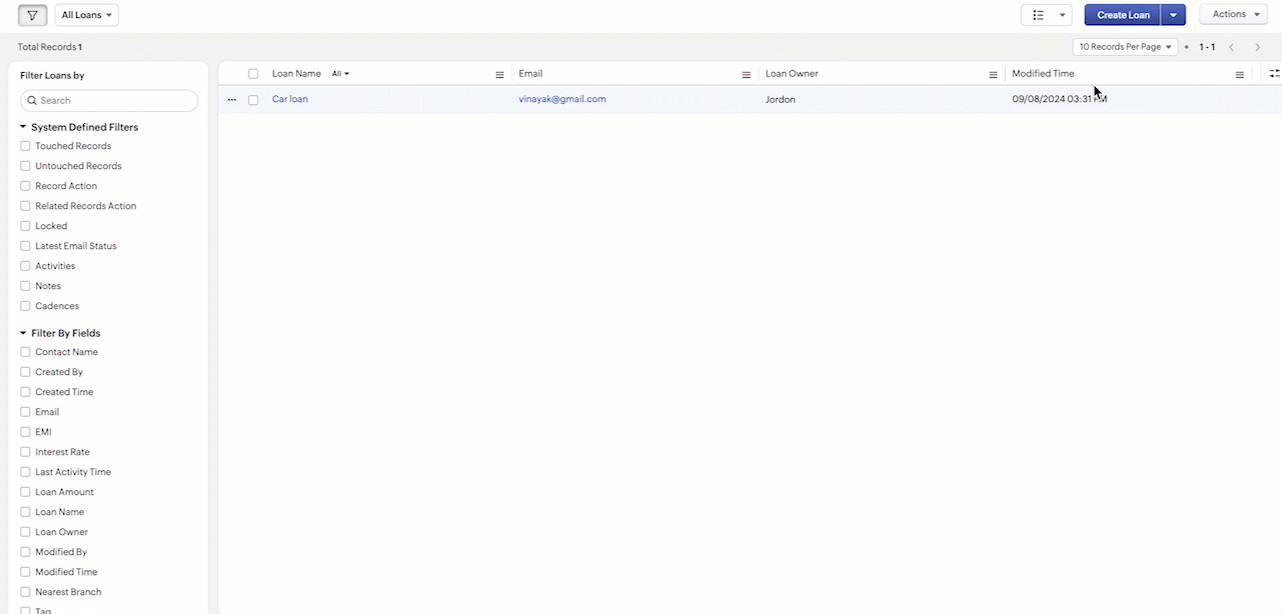Click the filter Search input field
Viewport: 1282px width, 614px height.
(x=109, y=100)
